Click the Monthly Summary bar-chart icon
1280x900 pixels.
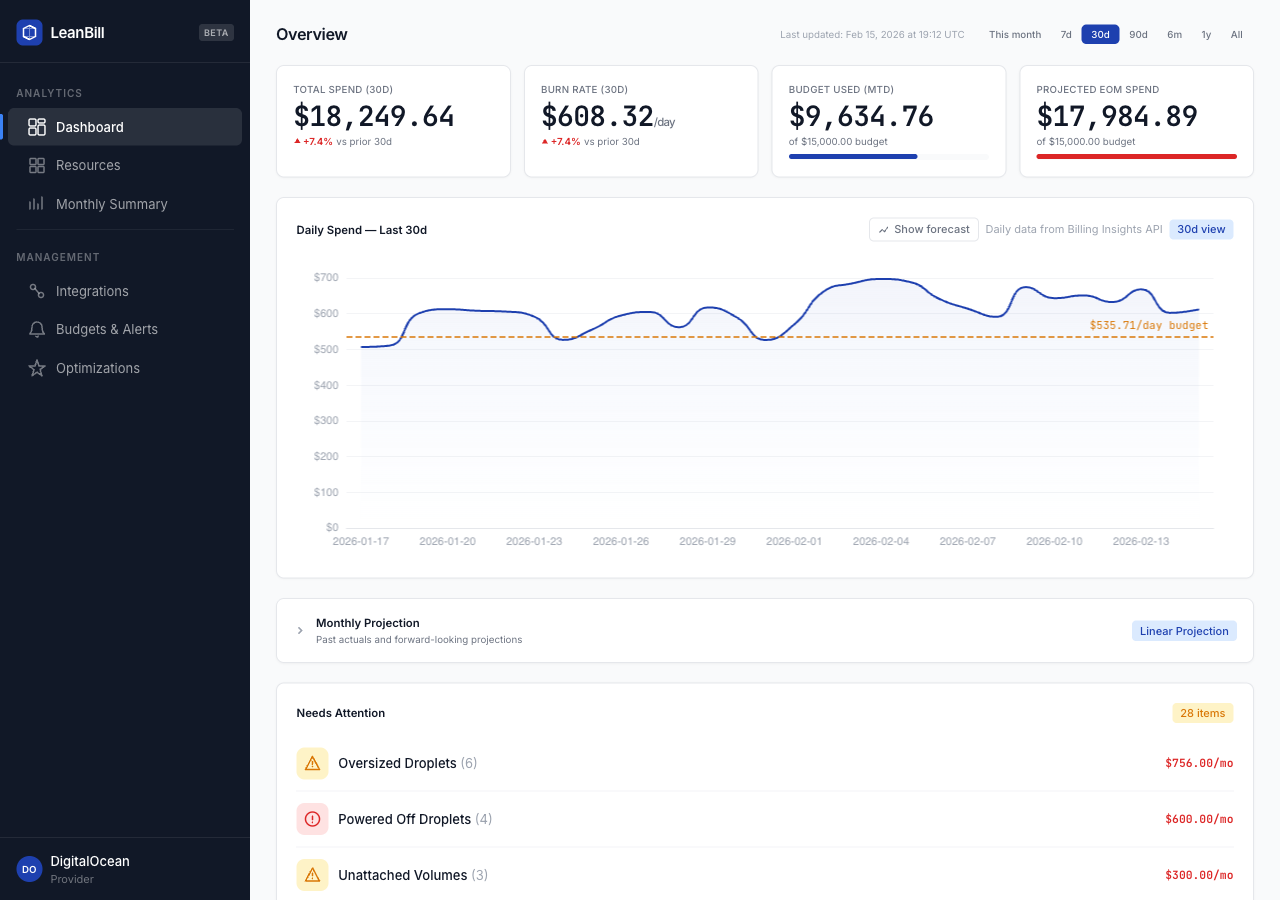click(x=37, y=204)
